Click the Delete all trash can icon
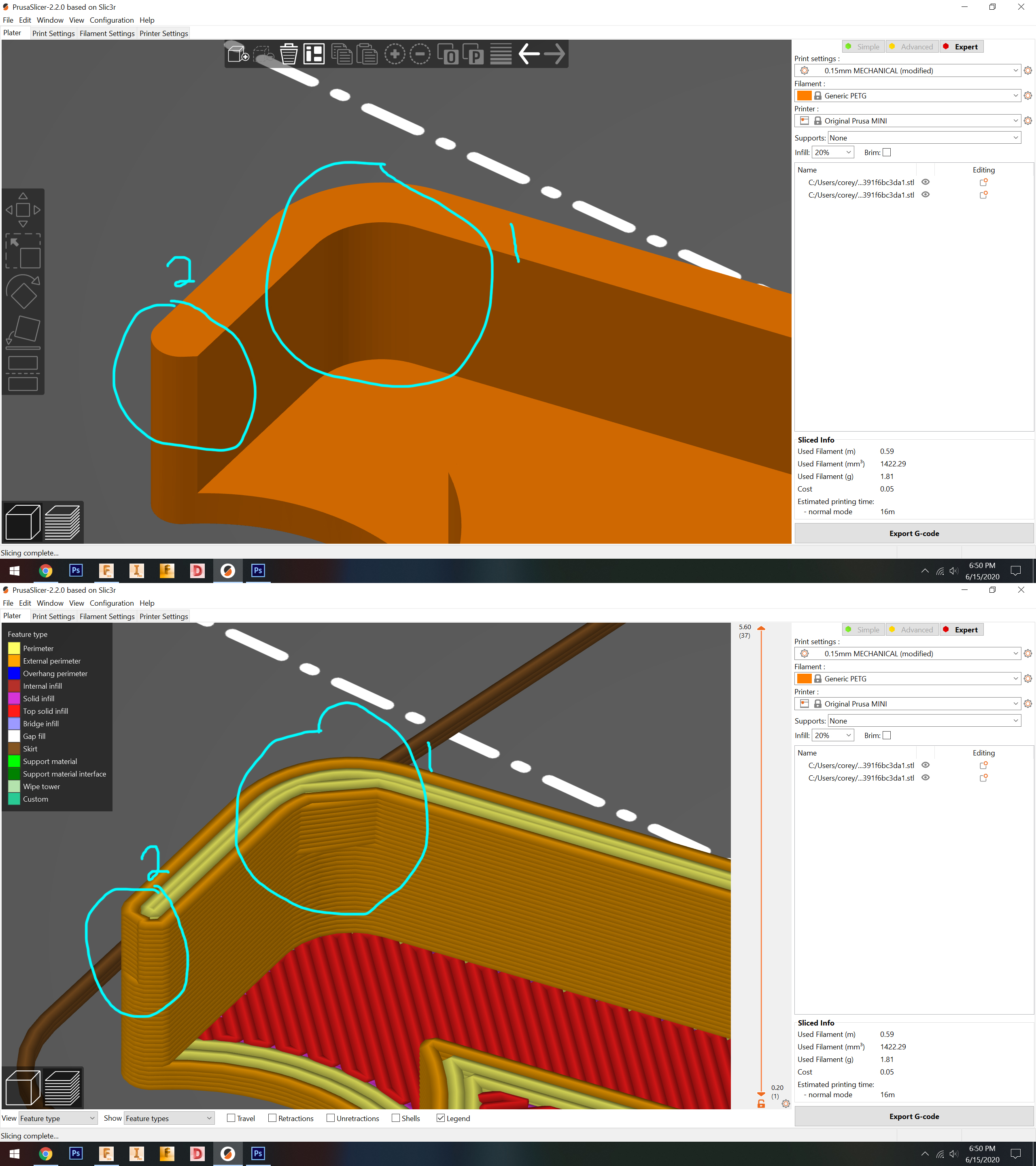Image resolution: width=1036 pixels, height=1166 pixels. tap(289, 54)
